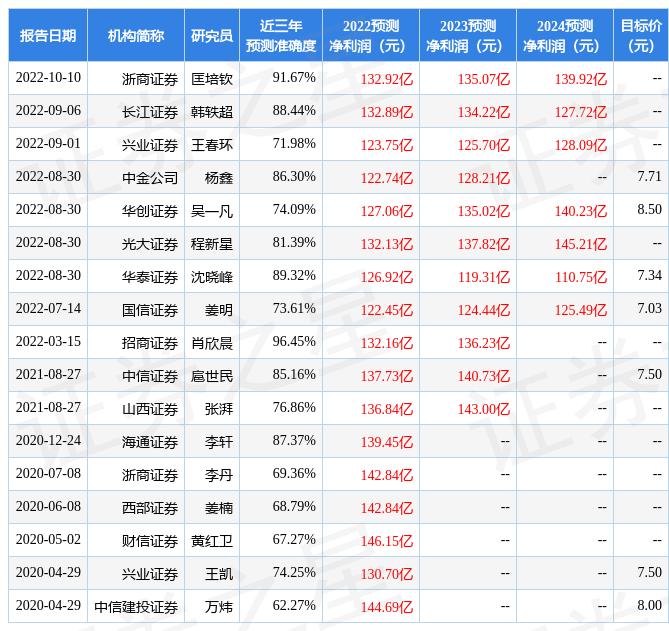Click the 110.75亿 forecast value
669x631 pixels.
[581, 277]
